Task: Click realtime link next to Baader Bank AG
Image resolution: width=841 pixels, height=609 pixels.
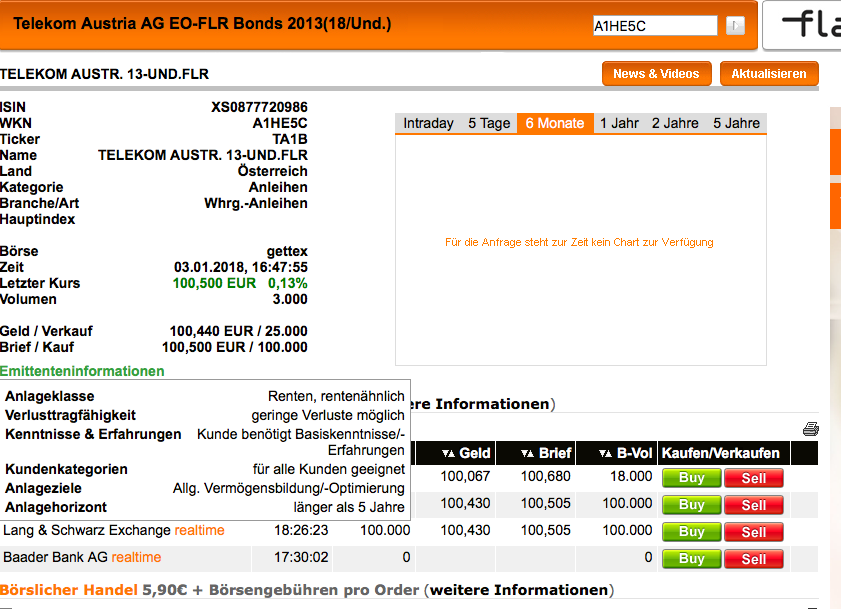Action: point(136,557)
